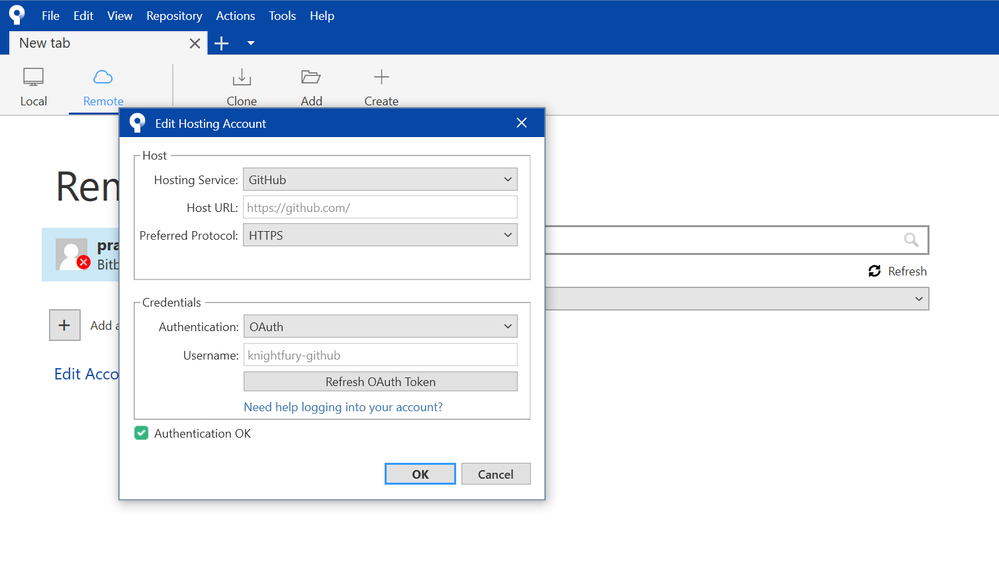Toggle the Authentication OK checkbox
The image size is (999, 588).
point(142,433)
